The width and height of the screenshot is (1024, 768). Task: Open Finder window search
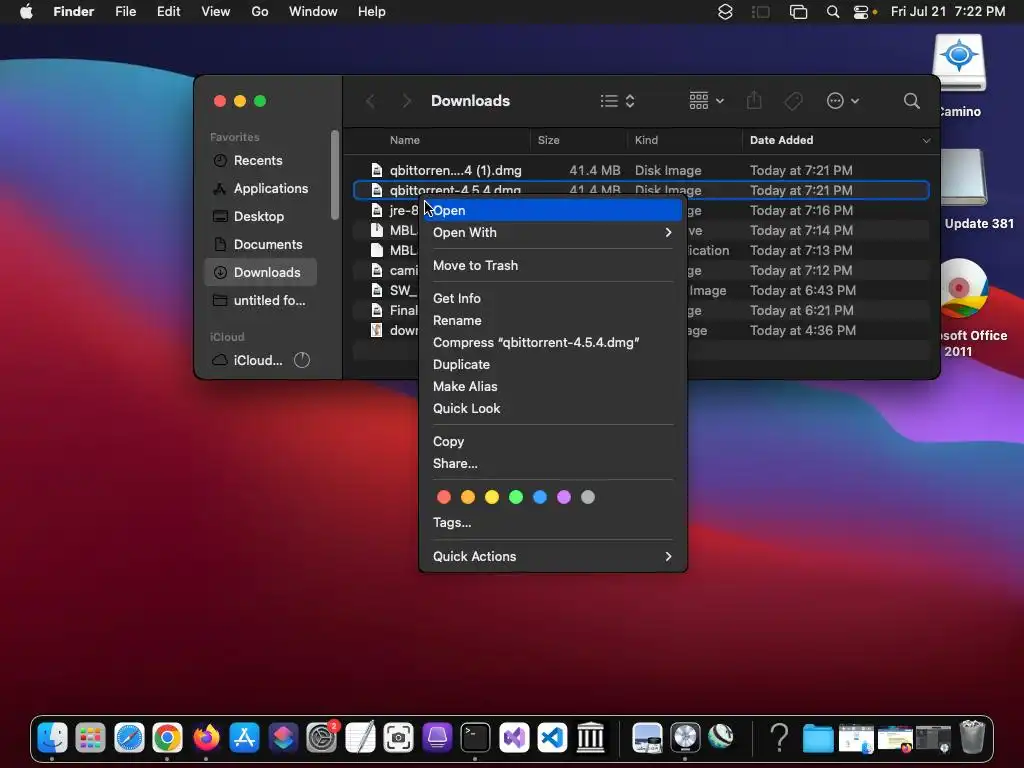(x=912, y=101)
